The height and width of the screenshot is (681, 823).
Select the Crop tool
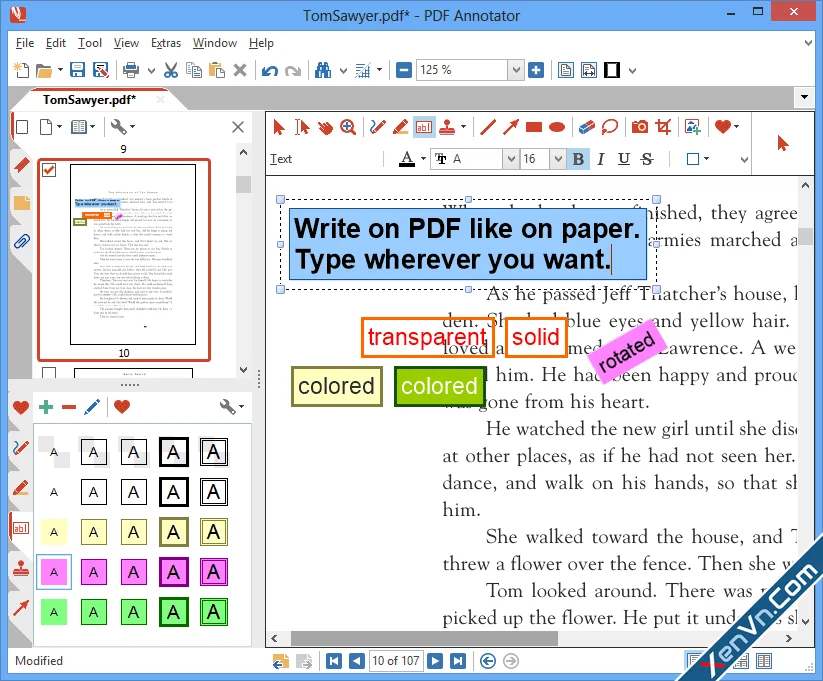click(x=663, y=127)
